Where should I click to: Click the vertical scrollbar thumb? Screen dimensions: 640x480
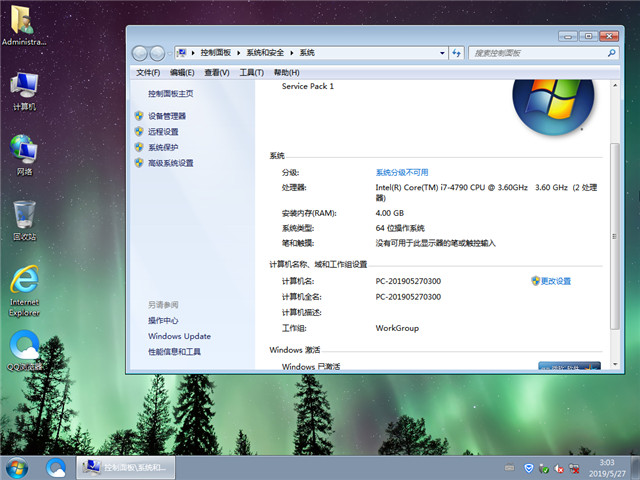click(x=615, y=236)
